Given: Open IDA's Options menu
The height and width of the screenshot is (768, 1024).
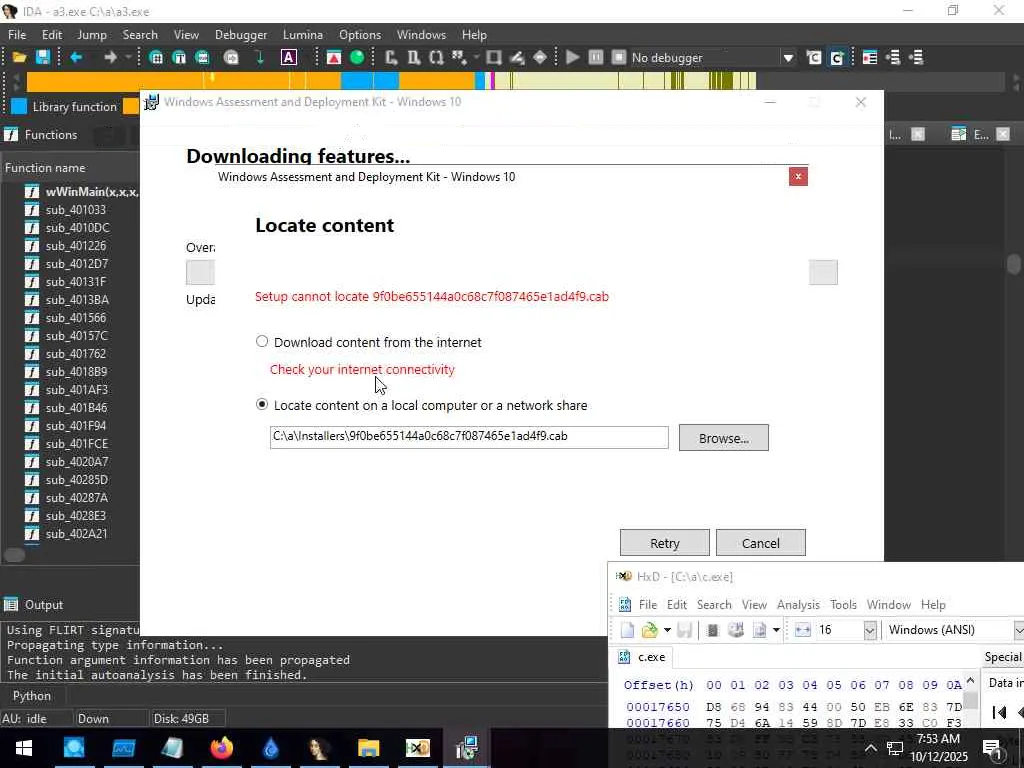Looking at the screenshot, I should click(360, 35).
